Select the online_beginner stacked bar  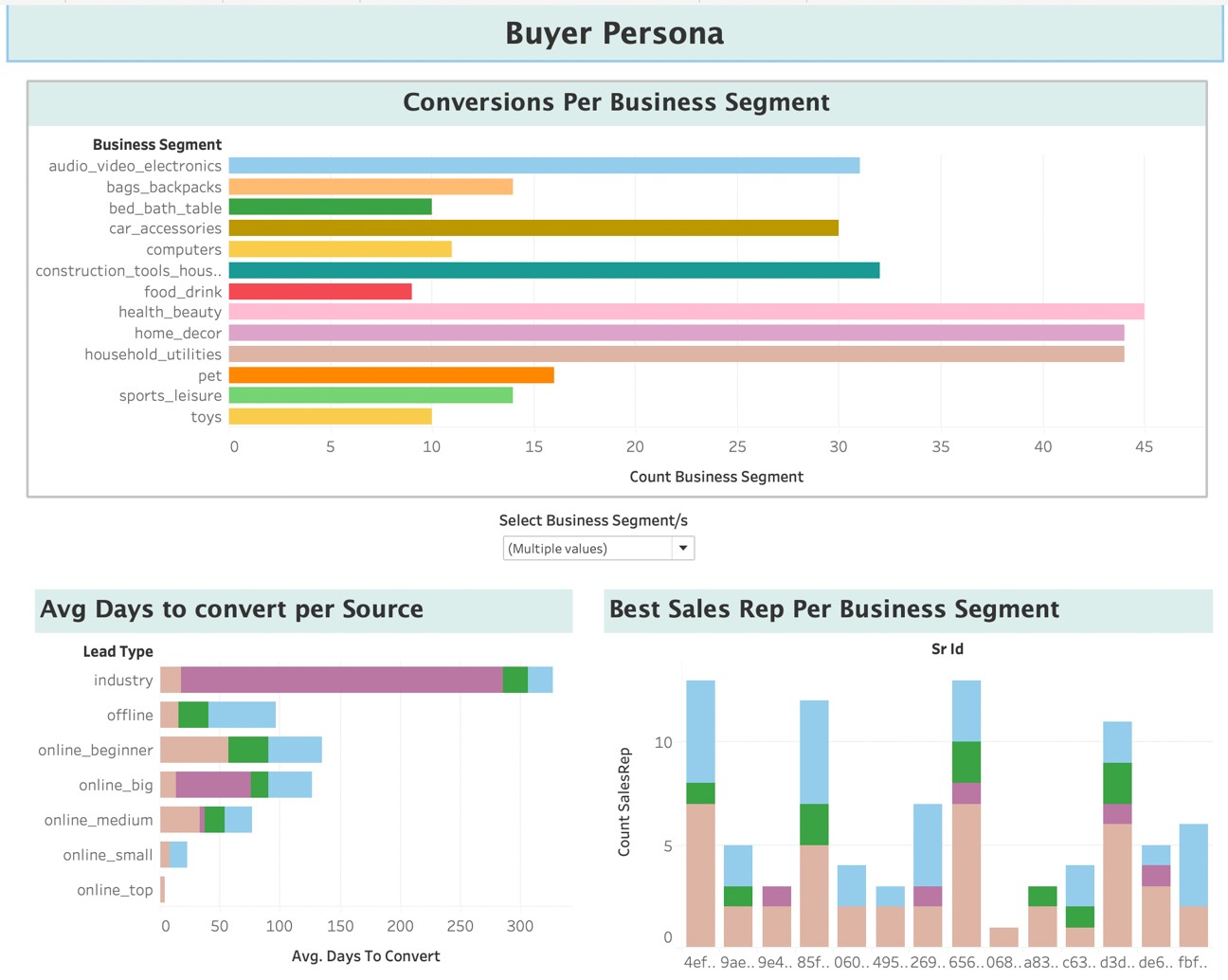242,750
